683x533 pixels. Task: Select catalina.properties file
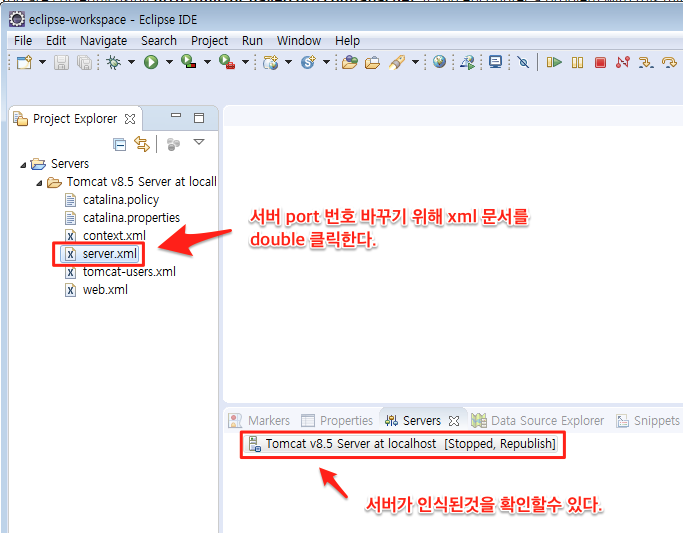pos(131,218)
